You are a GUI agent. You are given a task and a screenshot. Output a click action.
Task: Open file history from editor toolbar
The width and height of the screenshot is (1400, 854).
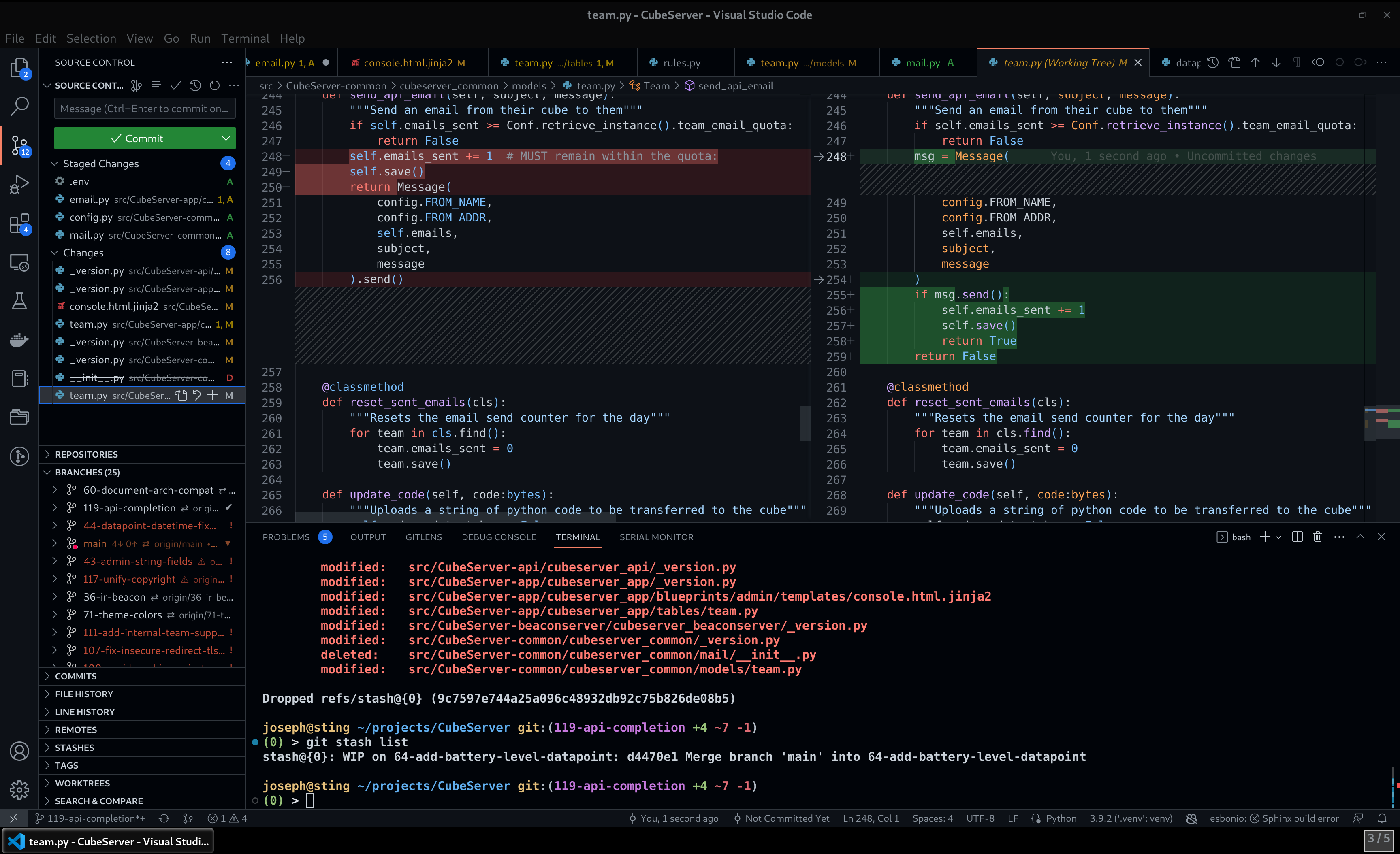click(1213, 62)
